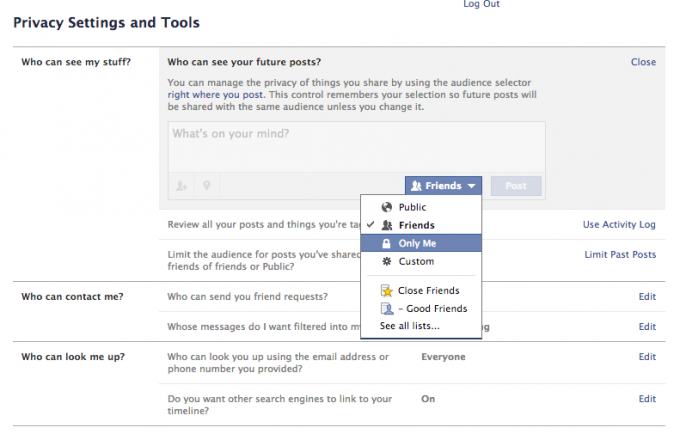Click 'Who can contact me?' section label

pos(72,297)
